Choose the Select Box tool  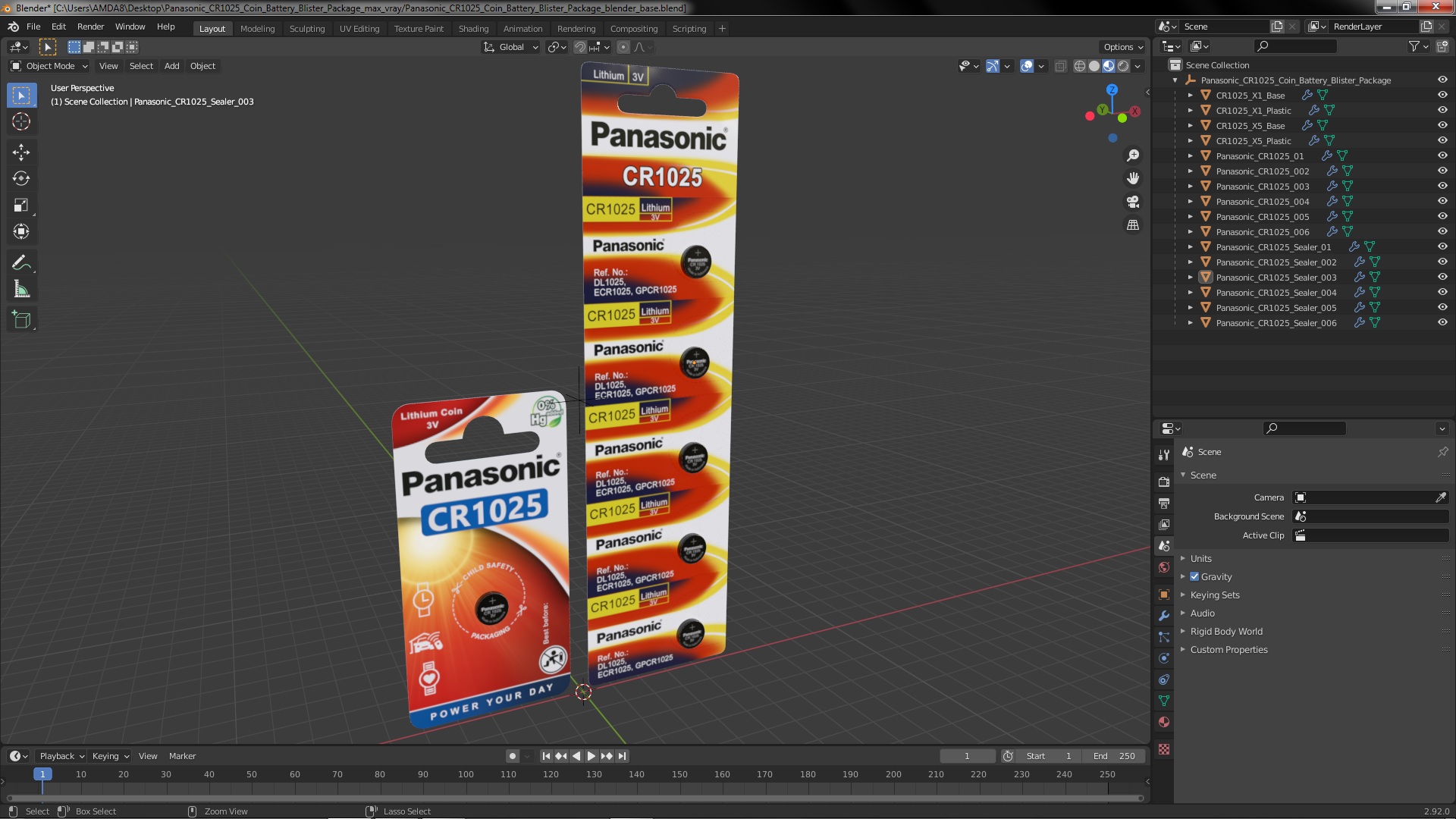[21, 96]
